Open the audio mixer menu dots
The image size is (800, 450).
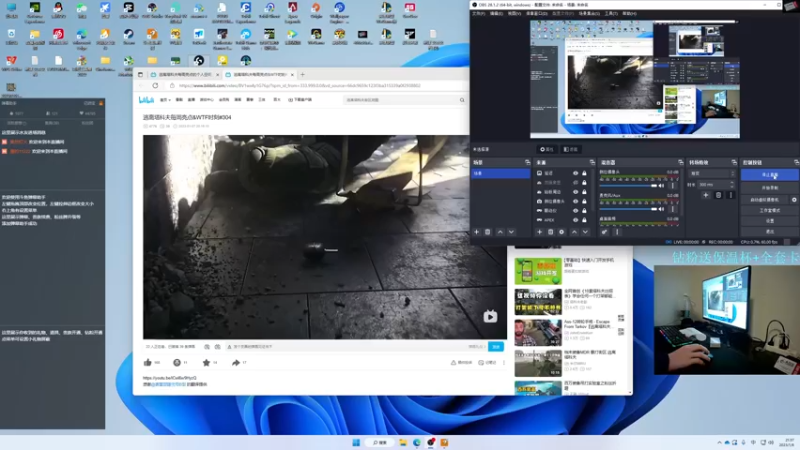click(x=617, y=232)
